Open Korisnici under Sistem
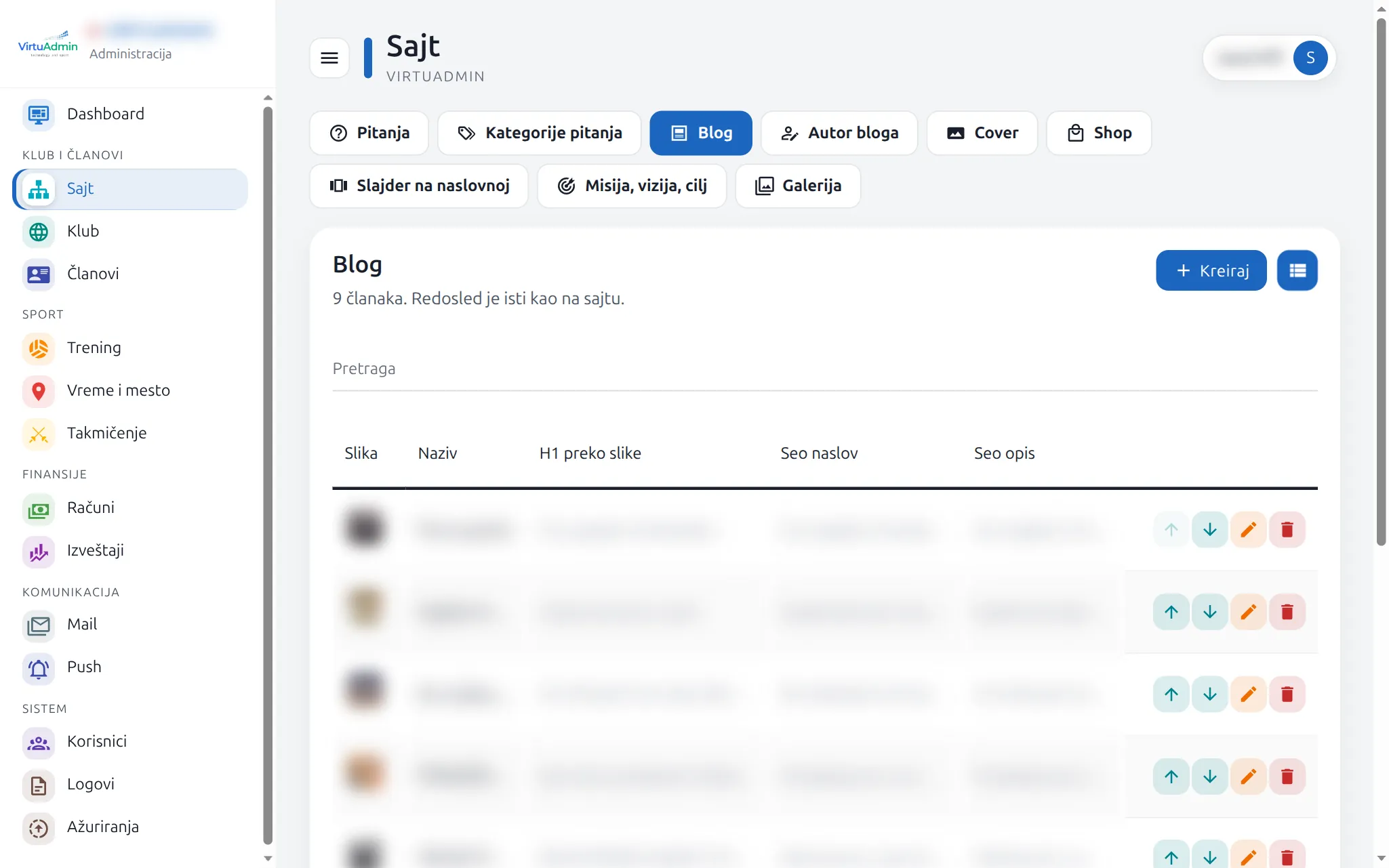The width and height of the screenshot is (1389, 868). (x=130, y=741)
